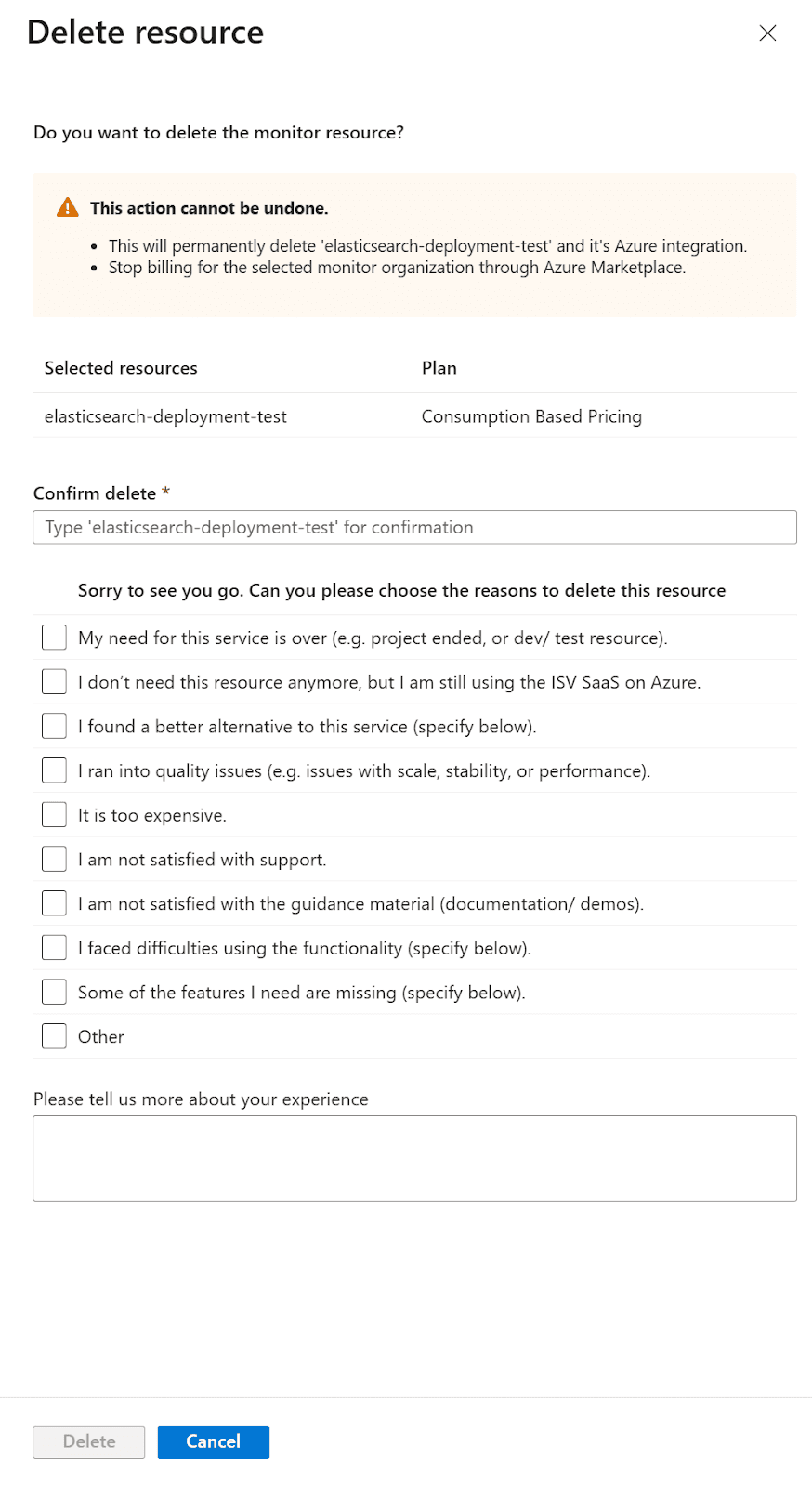This screenshot has width=812, height=1487.
Task: Check 'My need for this service is over'
Action: tap(53, 637)
